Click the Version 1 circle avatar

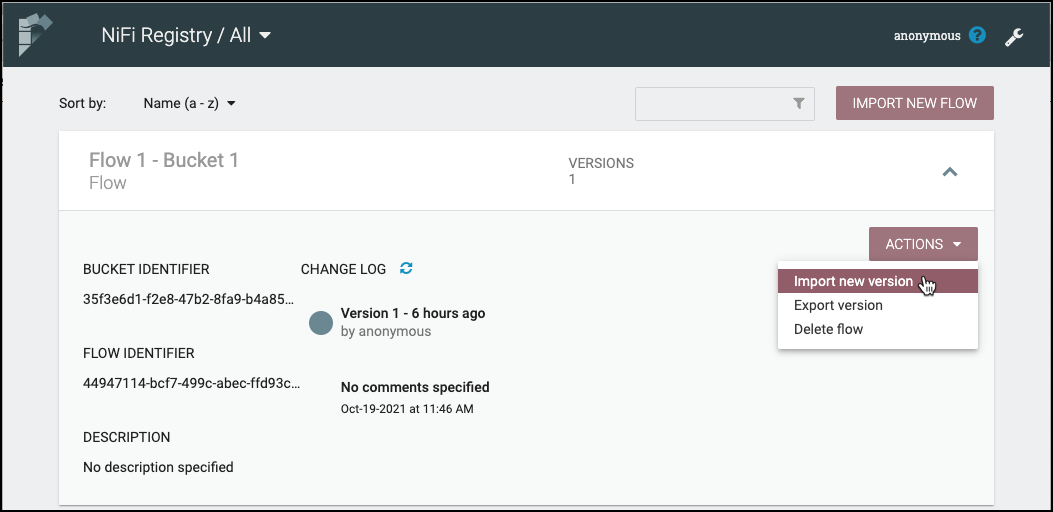point(320,322)
